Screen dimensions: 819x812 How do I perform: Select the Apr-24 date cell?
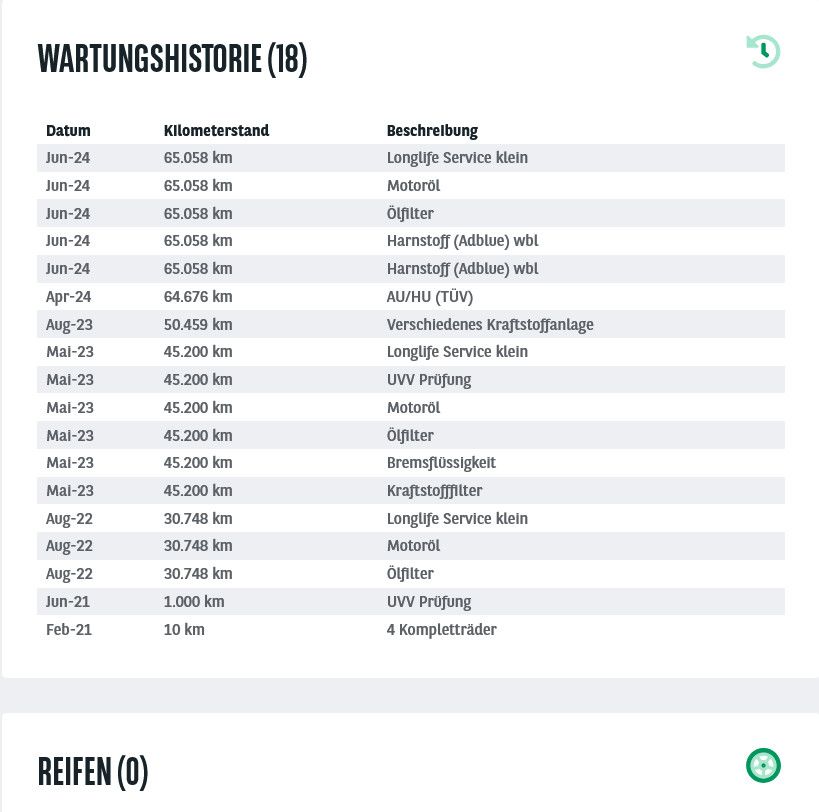point(68,297)
